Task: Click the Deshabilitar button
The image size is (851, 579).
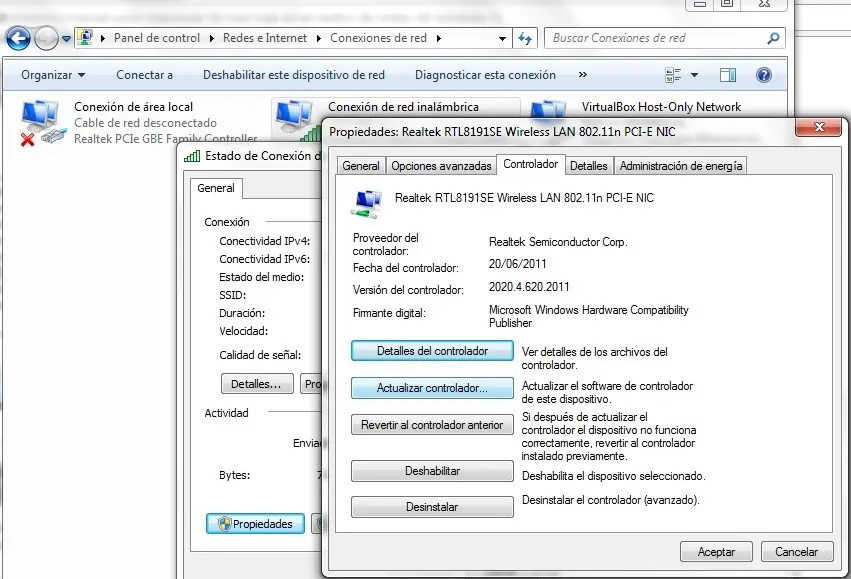Action: click(x=432, y=471)
